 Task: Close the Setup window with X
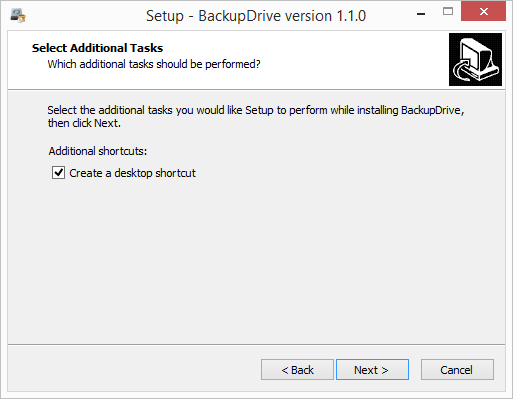click(x=483, y=12)
